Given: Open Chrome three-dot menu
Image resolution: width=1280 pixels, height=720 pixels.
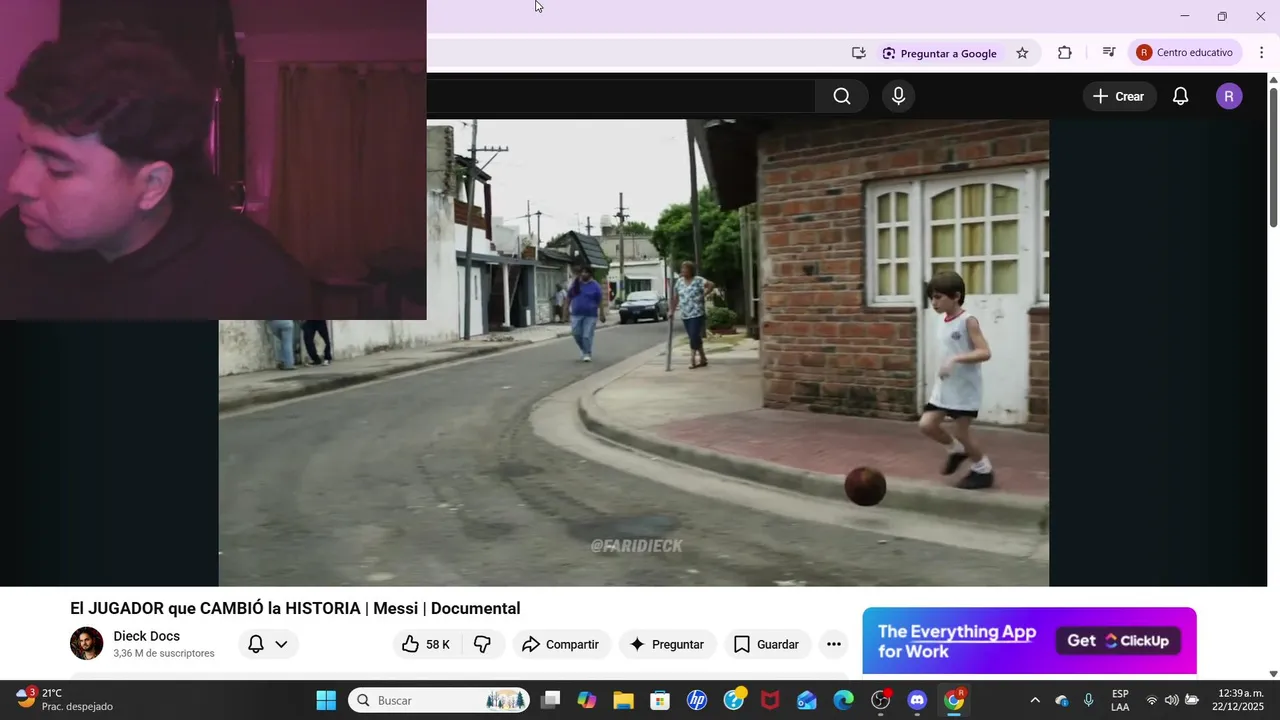Looking at the screenshot, I should point(1261,53).
